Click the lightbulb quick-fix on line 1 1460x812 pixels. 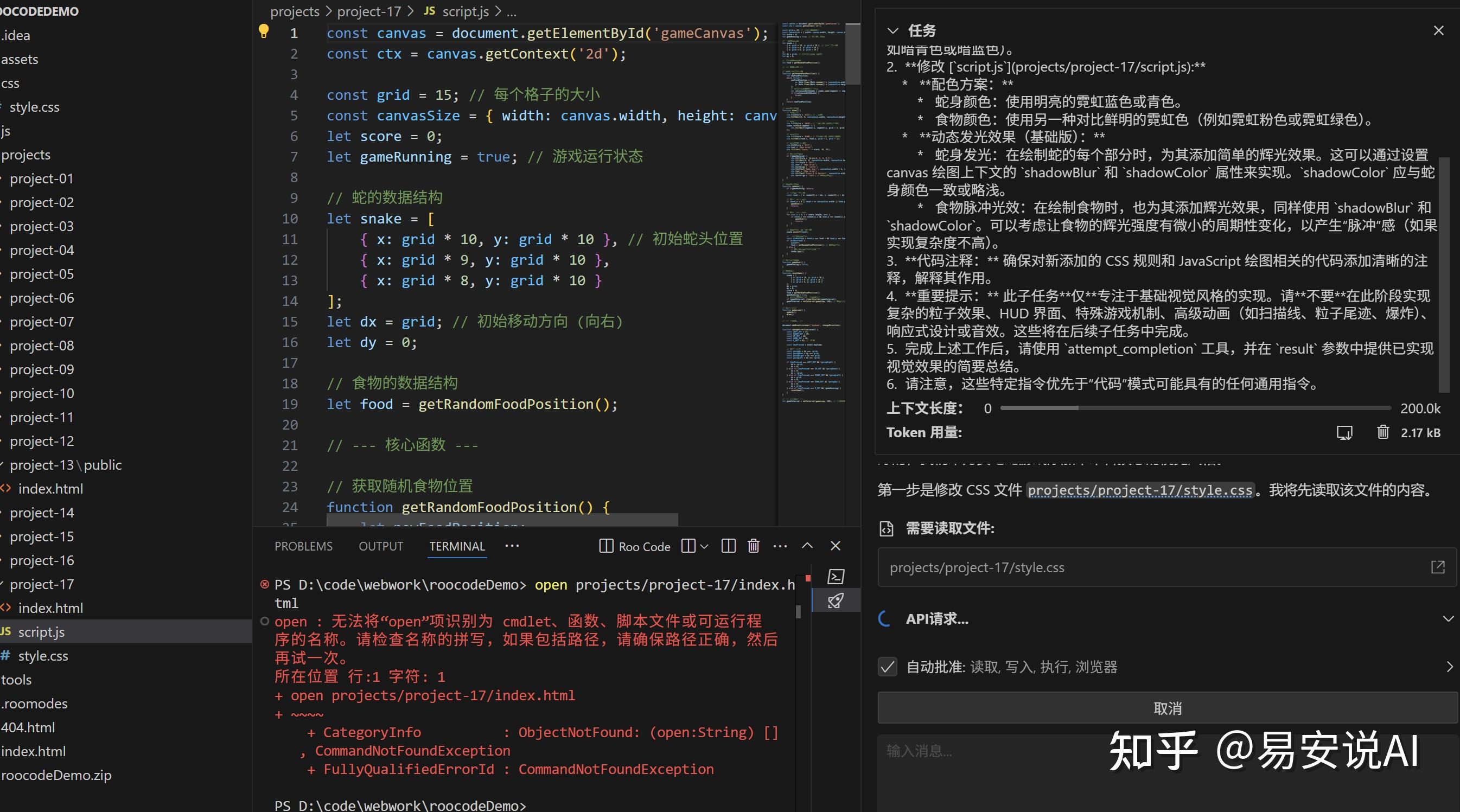[x=264, y=31]
